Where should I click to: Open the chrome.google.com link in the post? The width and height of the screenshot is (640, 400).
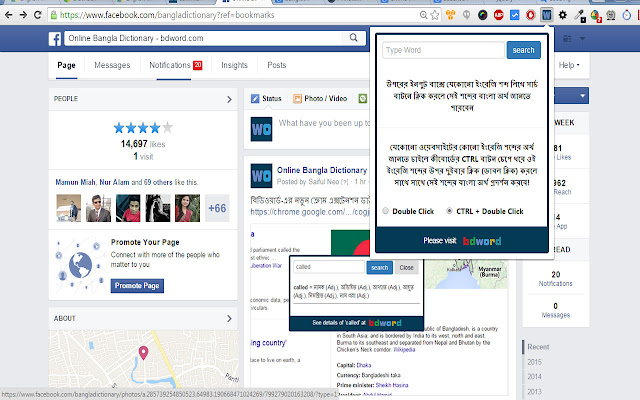pos(310,212)
